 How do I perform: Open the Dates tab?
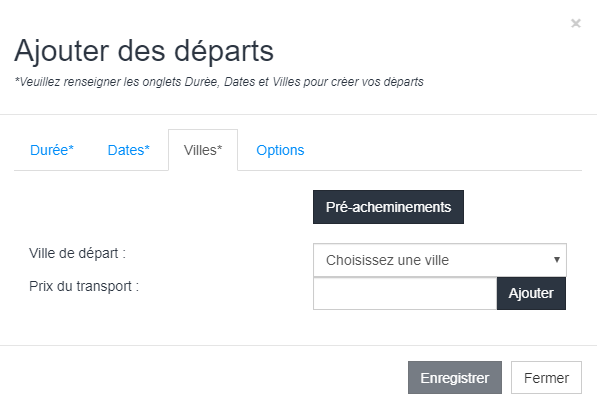coord(129,150)
